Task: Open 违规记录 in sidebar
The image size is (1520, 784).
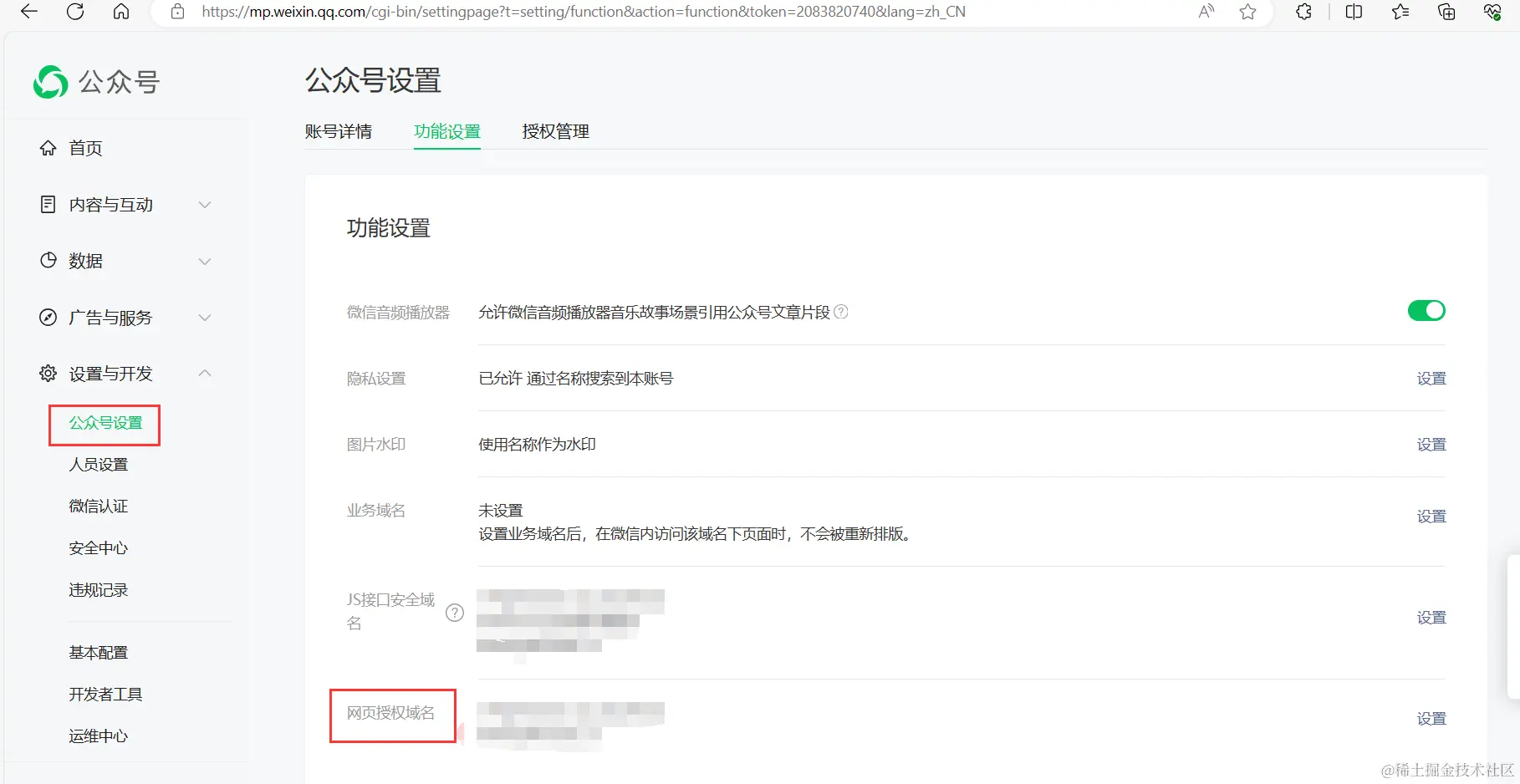Action: [x=98, y=590]
